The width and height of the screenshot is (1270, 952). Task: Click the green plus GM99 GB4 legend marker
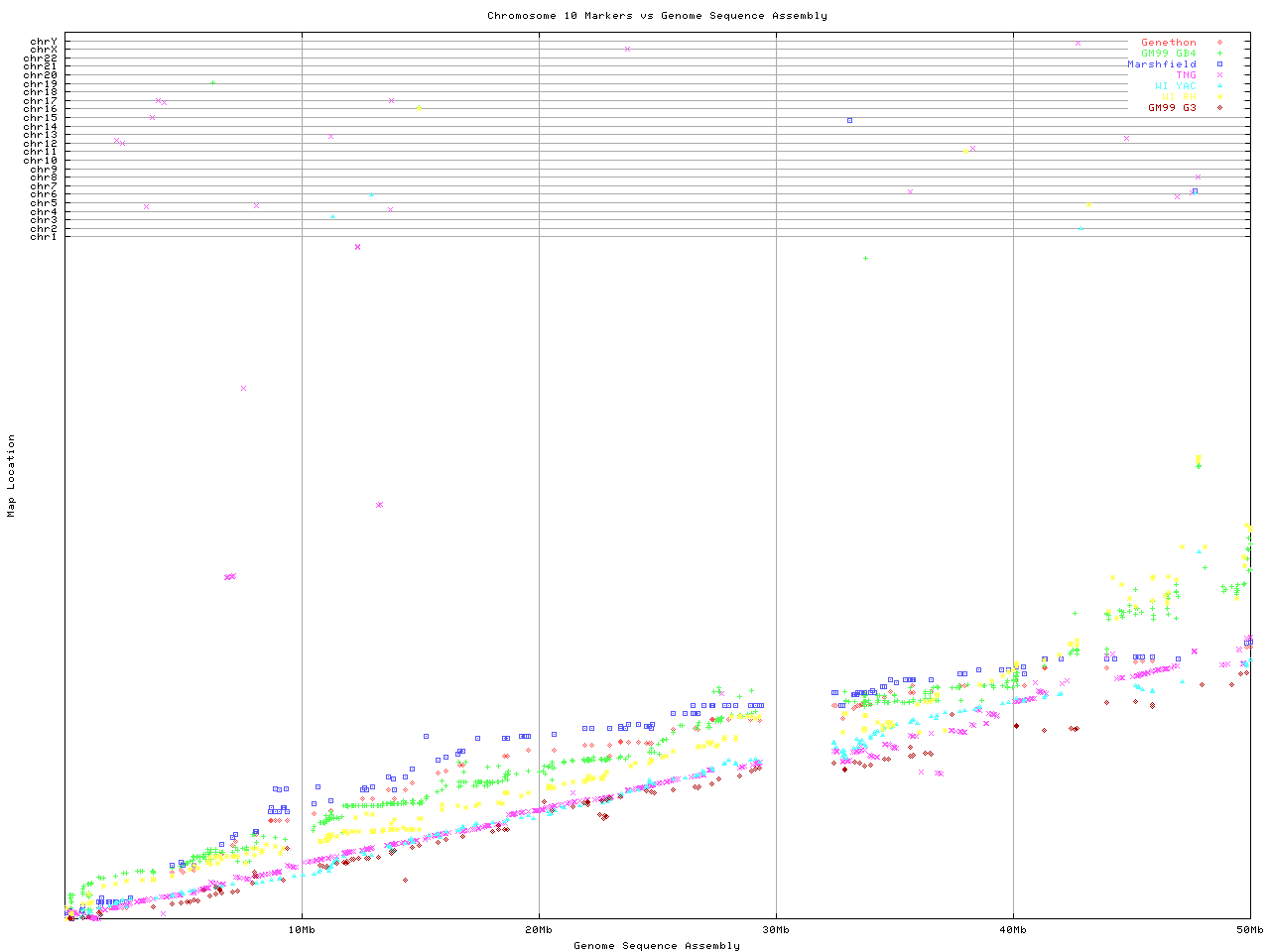tap(1219, 54)
